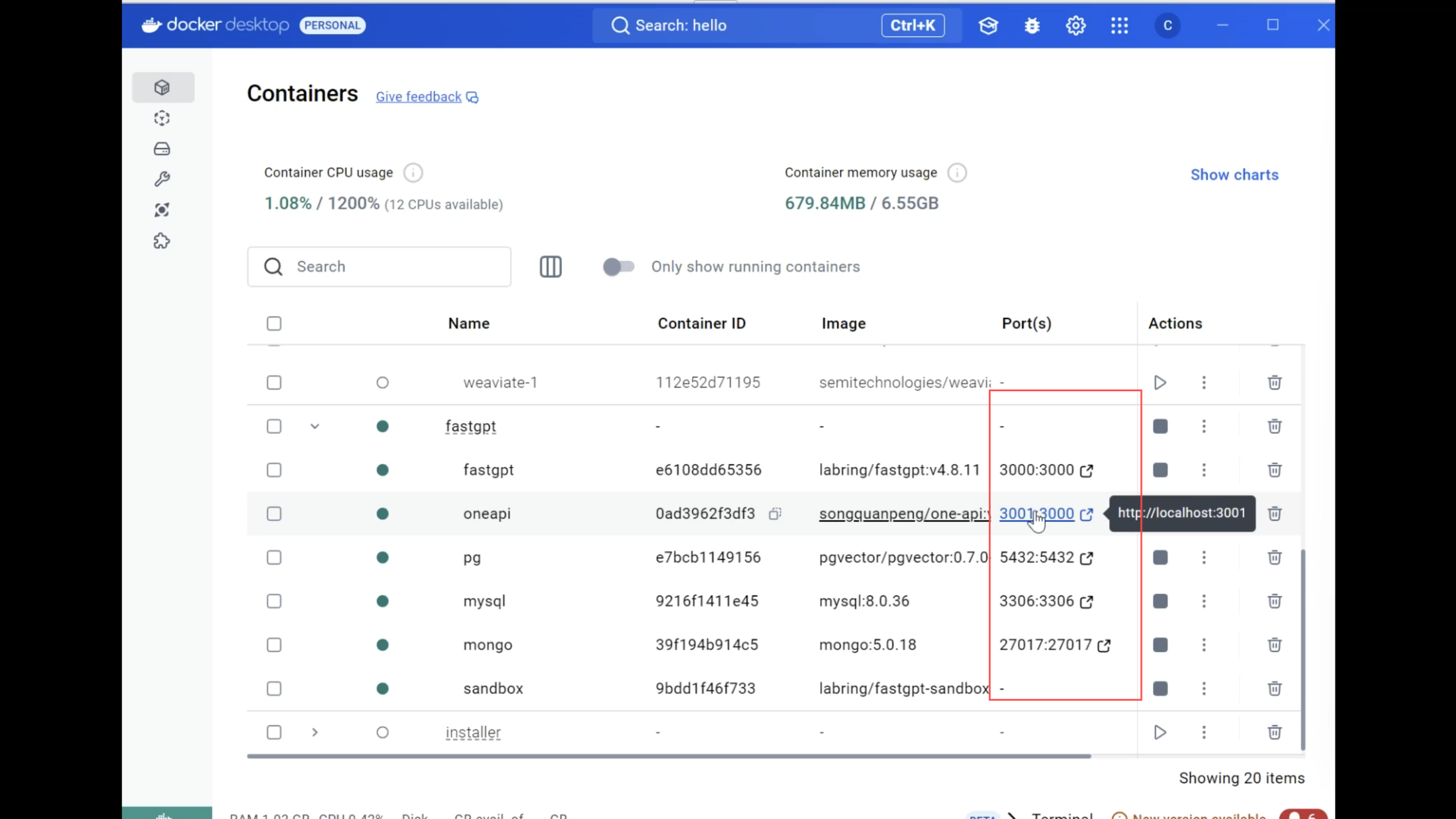Open Docker Desktop settings gear
Screen dimensions: 1456x819
tap(1076, 26)
